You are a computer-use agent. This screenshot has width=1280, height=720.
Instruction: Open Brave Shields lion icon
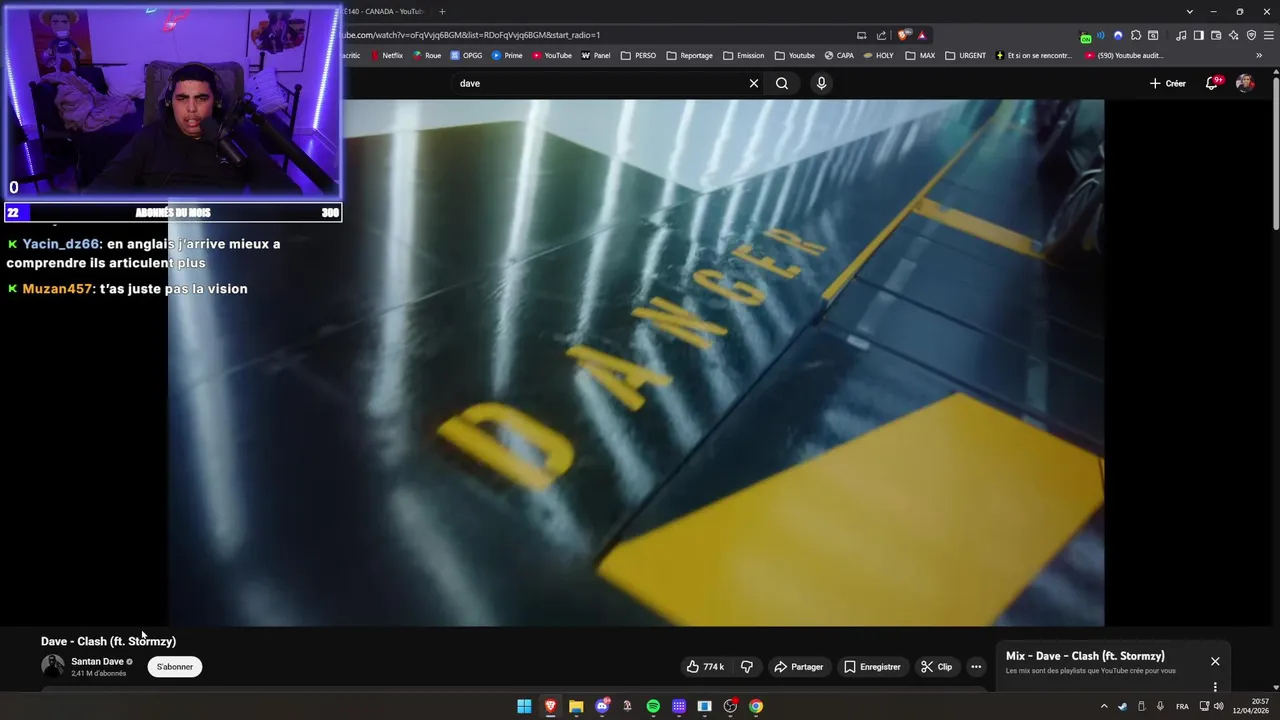coord(904,35)
